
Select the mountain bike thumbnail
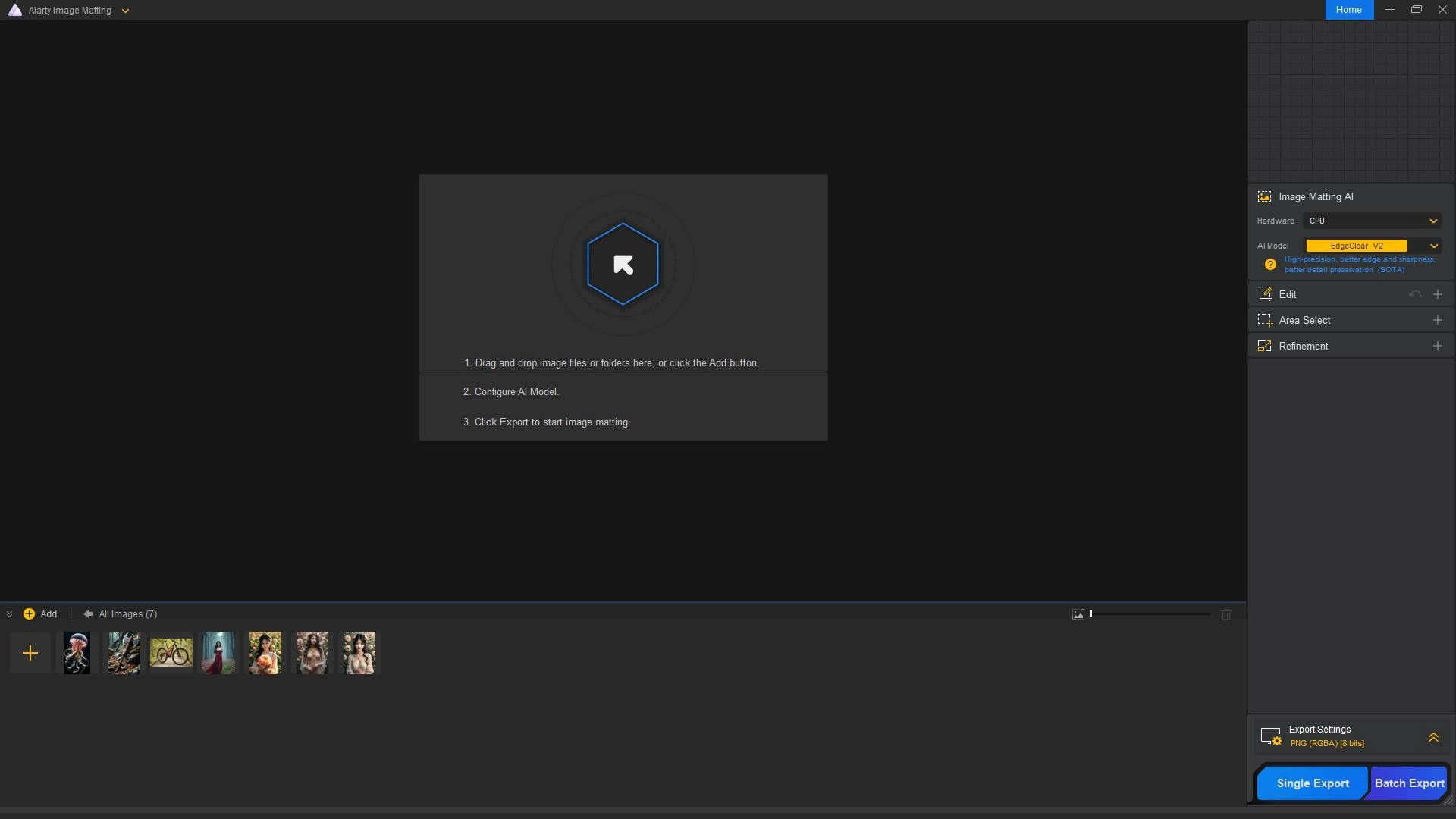(x=171, y=653)
